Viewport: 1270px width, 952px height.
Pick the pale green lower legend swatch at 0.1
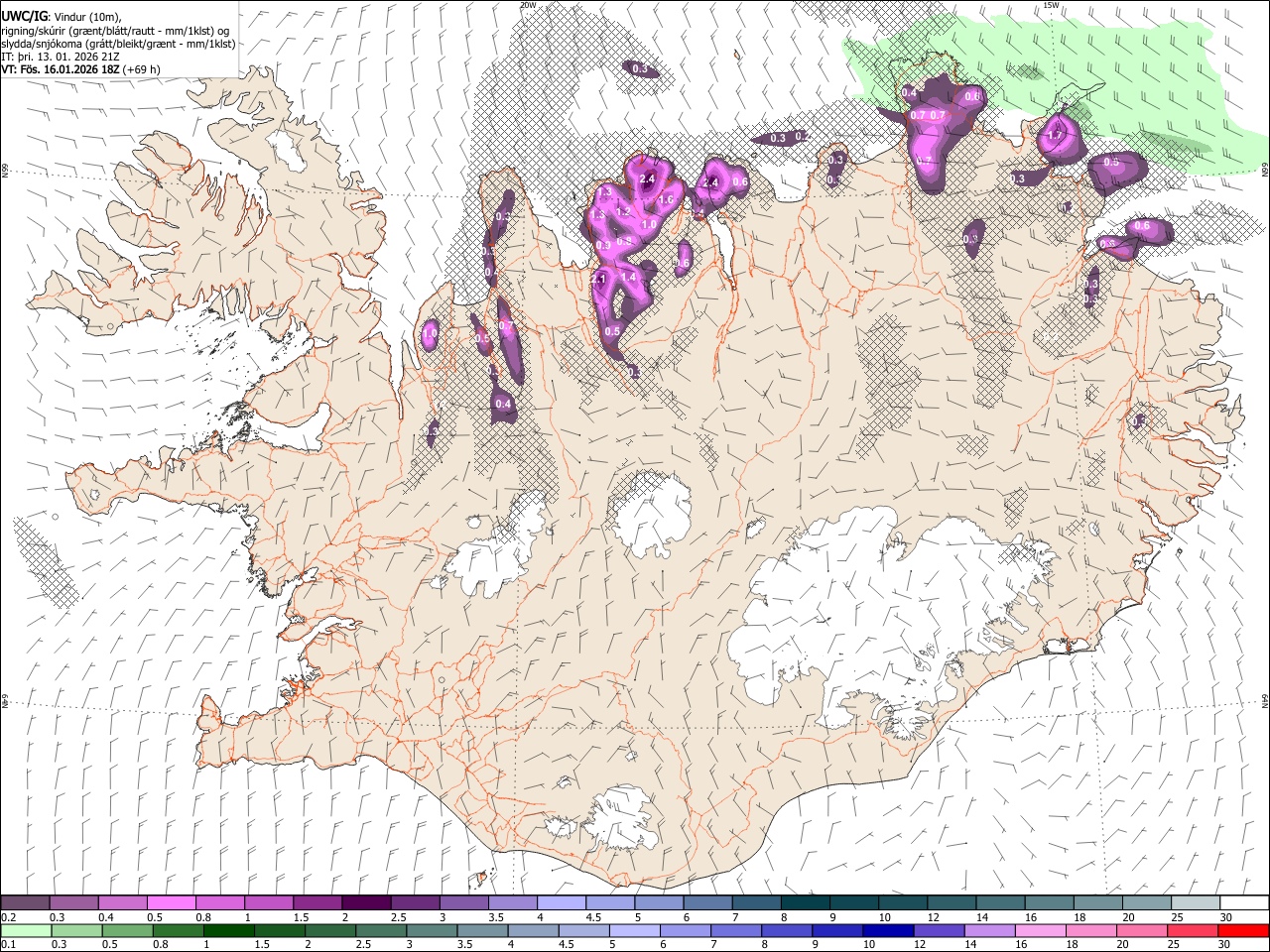[x=25, y=930]
